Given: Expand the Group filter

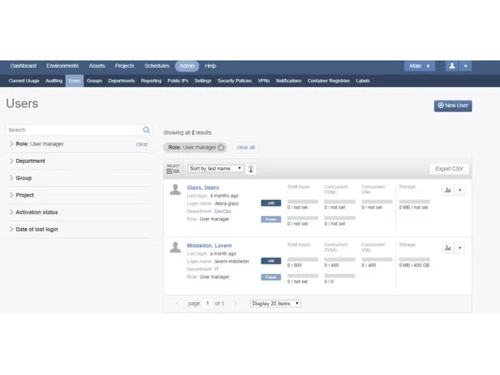Looking at the screenshot, I should [21, 178].
